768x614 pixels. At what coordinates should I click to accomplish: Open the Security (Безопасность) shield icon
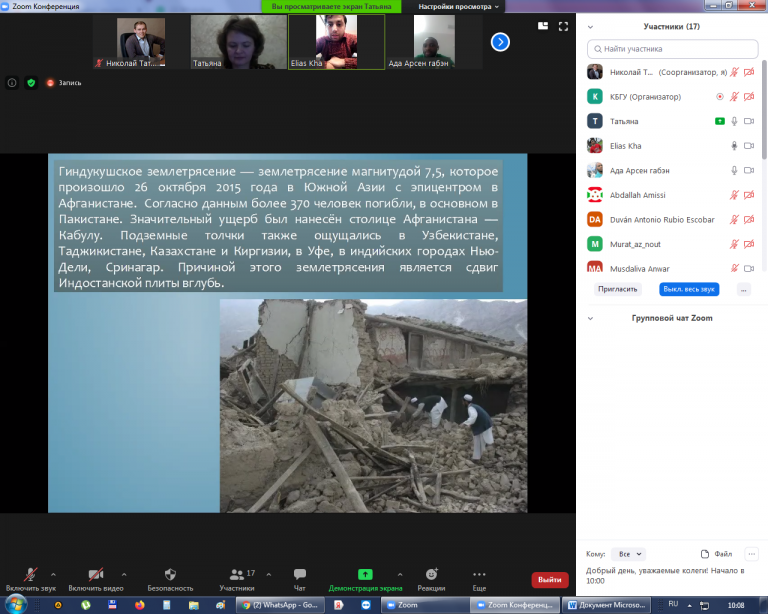[x=170, y=574]
